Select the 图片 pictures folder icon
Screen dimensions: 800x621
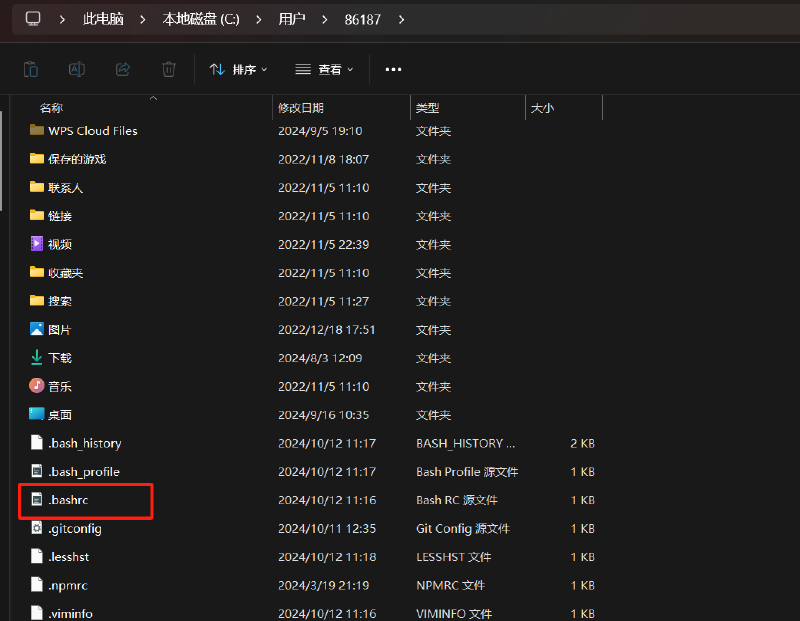pos(37,329)
